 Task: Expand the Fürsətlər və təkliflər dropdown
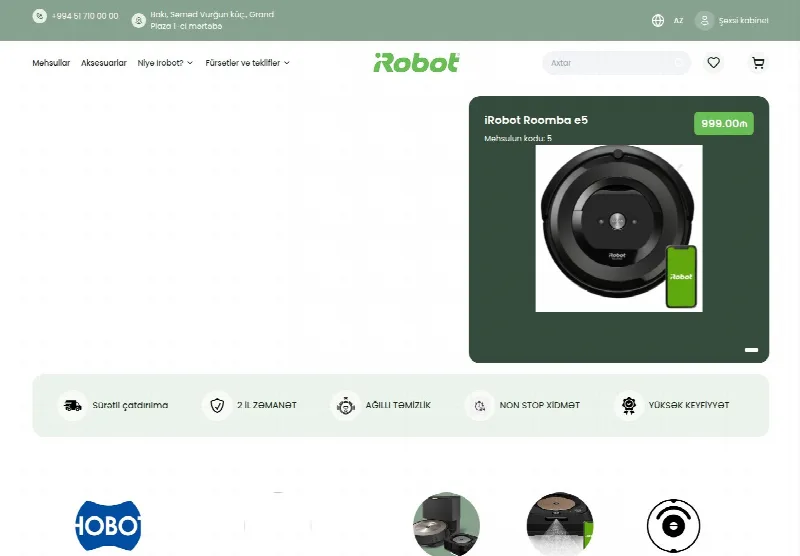(x=247, y=63)
